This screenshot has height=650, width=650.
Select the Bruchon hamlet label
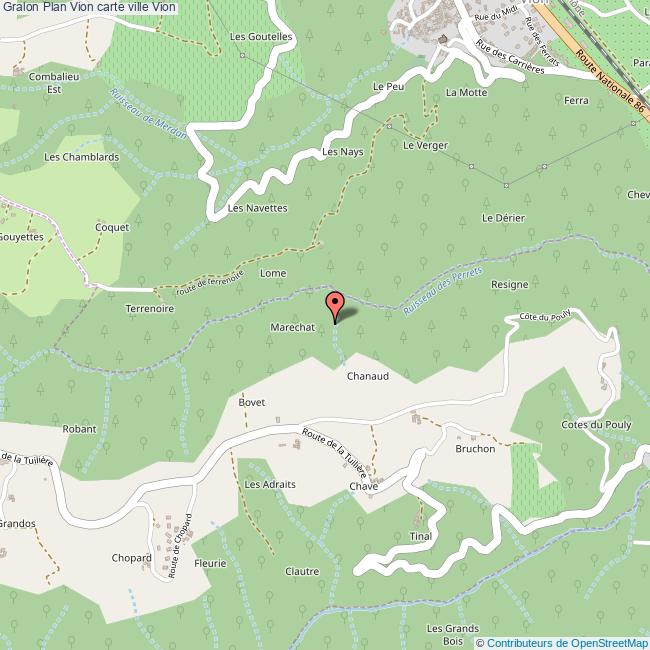coord(475,449)
